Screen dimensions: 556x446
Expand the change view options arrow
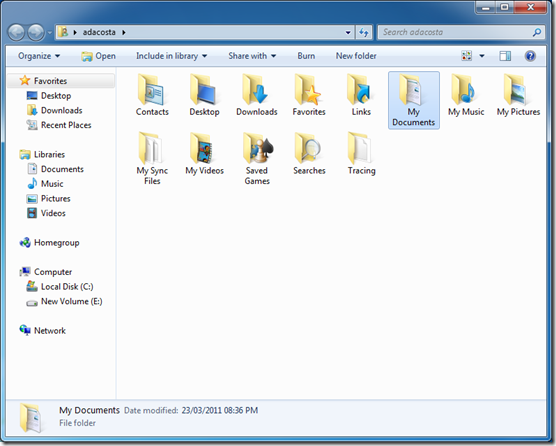pyautogui.click(x=482, y=56)
